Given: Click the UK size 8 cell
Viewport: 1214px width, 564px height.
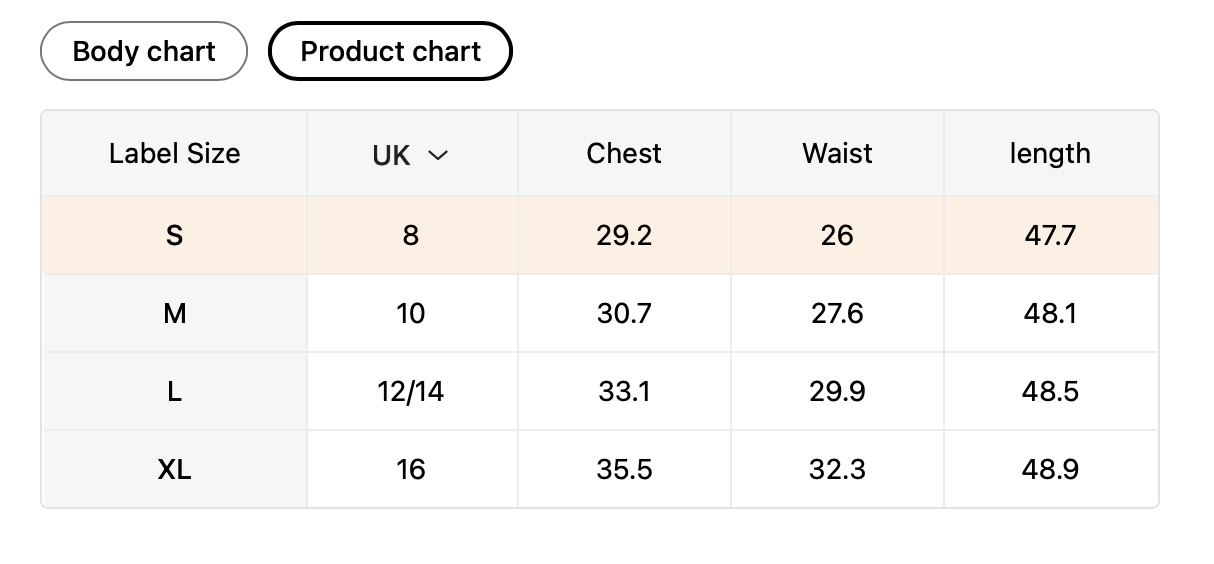Looking at the screenshot, I should tap(411, 236).
